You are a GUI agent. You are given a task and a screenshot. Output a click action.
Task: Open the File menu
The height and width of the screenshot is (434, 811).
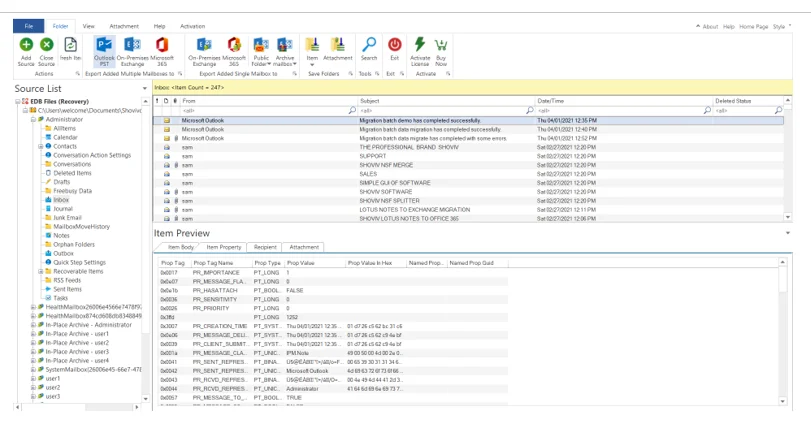coord(29,26)
